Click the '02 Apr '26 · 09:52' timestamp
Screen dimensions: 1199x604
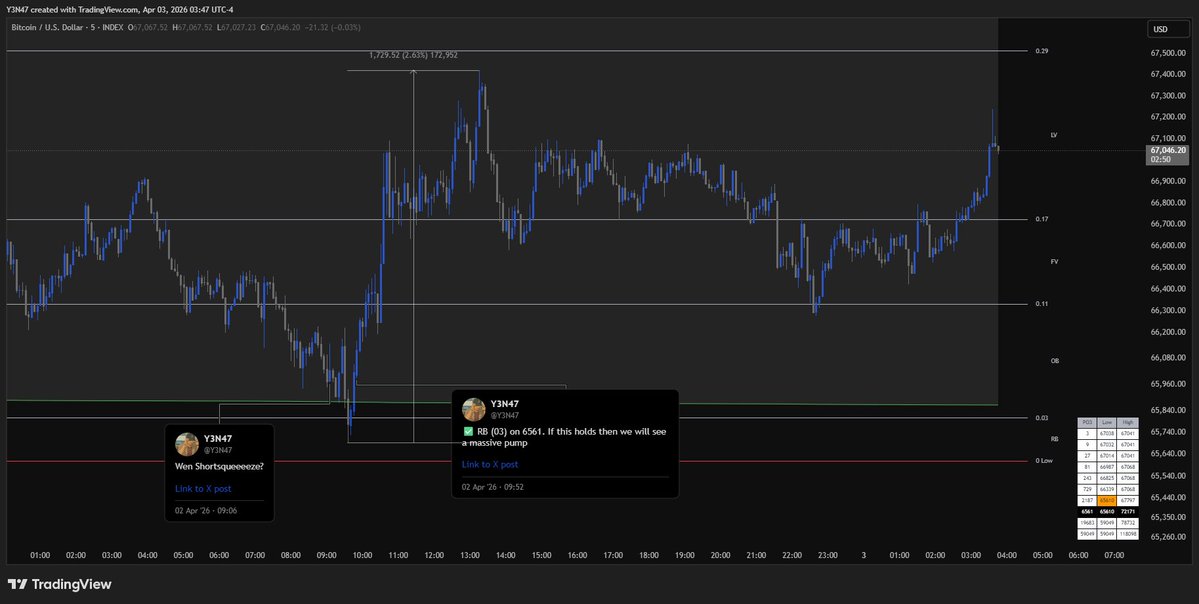(x=493, y=488)
